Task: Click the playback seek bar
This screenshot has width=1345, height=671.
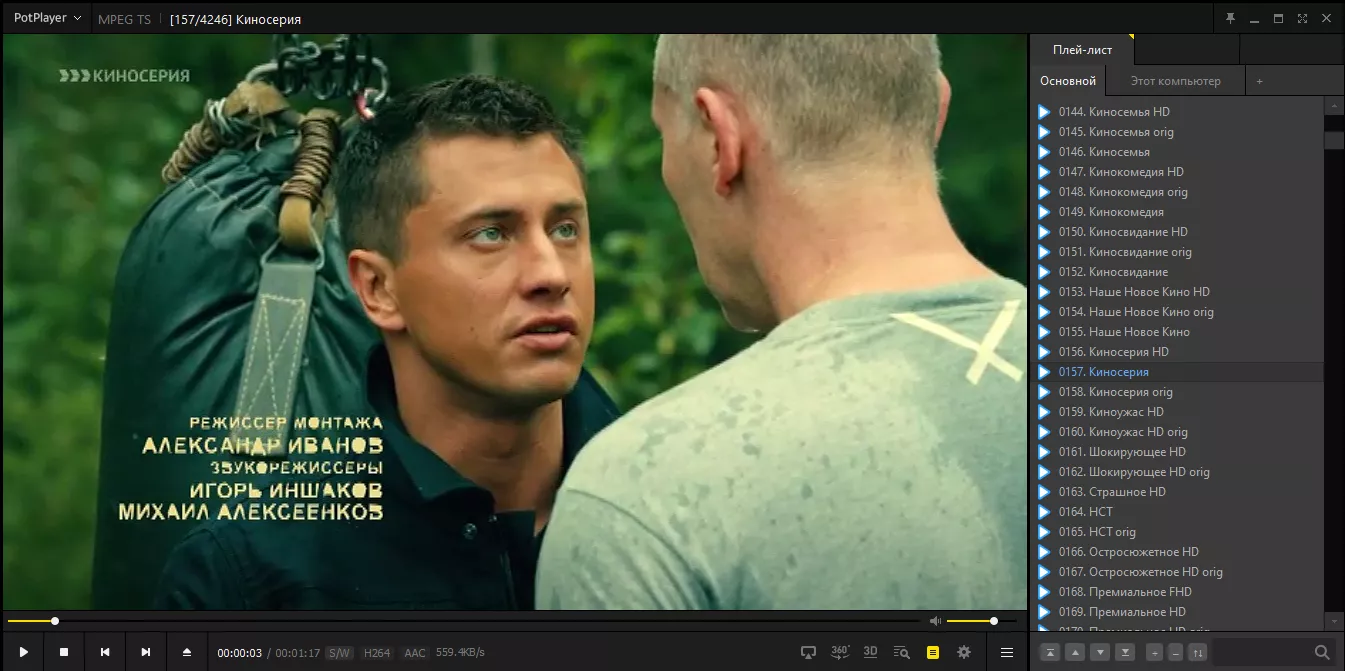Action: pos(463,621)
